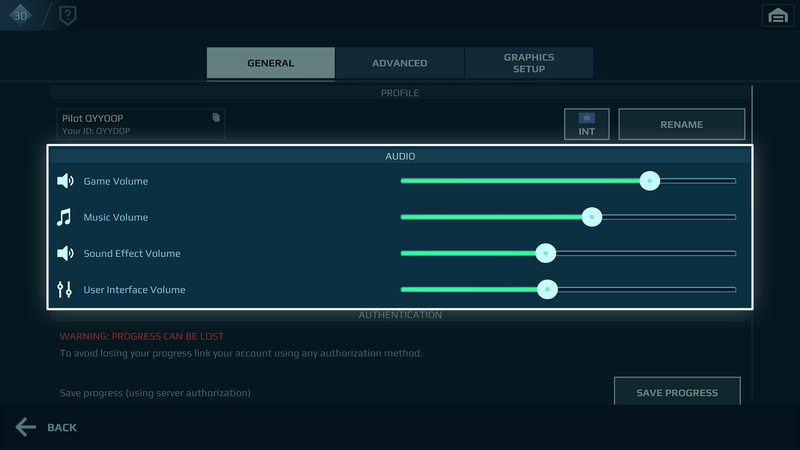Click the Sound Effect Volume slider knob
The image size is (800, 450).
[545, 253]
